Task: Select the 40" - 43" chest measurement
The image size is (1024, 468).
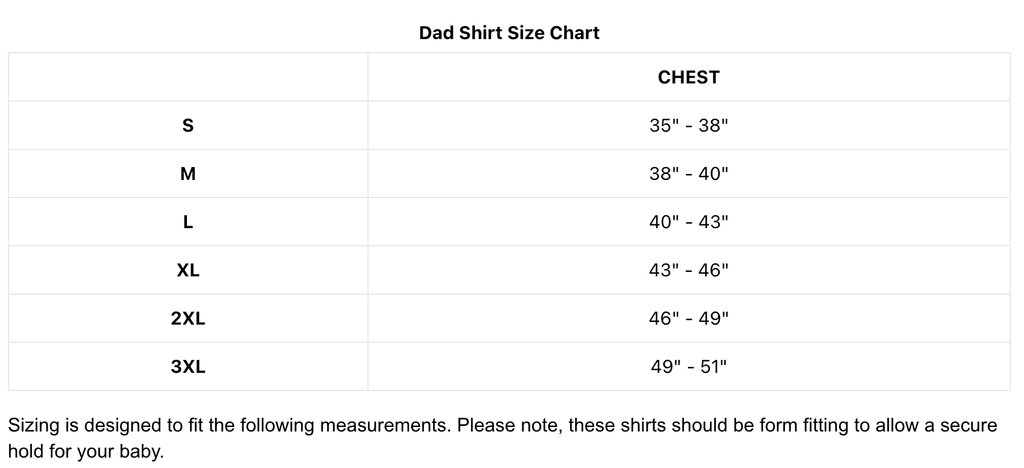Action: (x=688, y=222)
